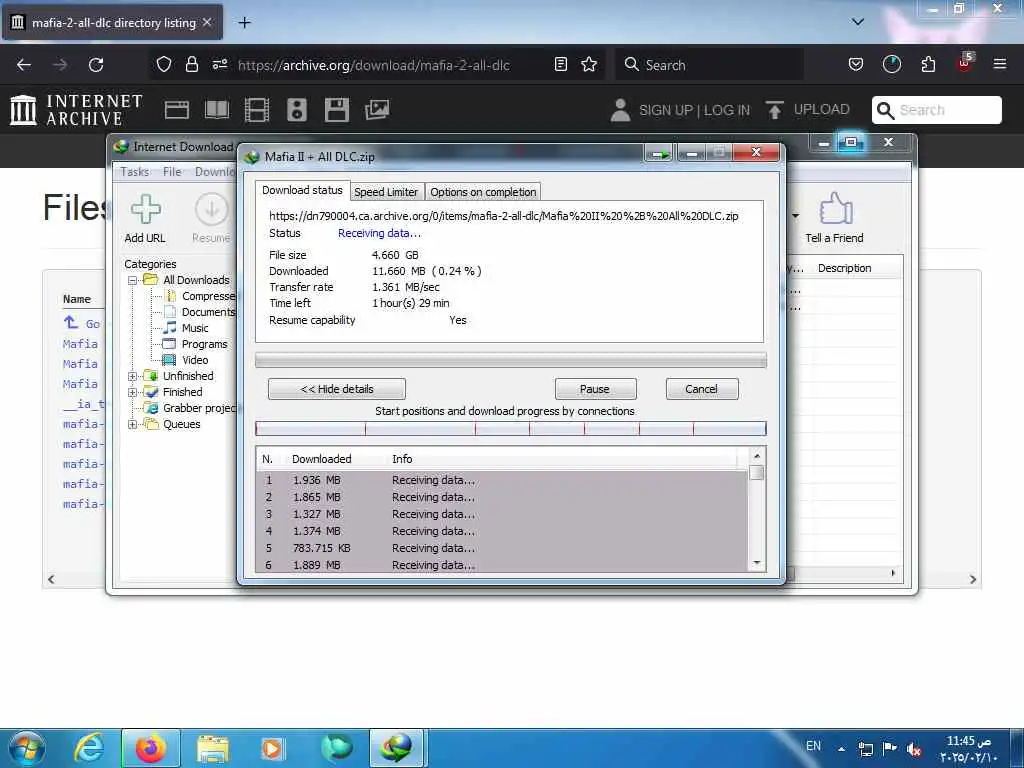Collapse the All Downloads tree node
This screenshot has height=768, width=1024.
coord(133,280)
